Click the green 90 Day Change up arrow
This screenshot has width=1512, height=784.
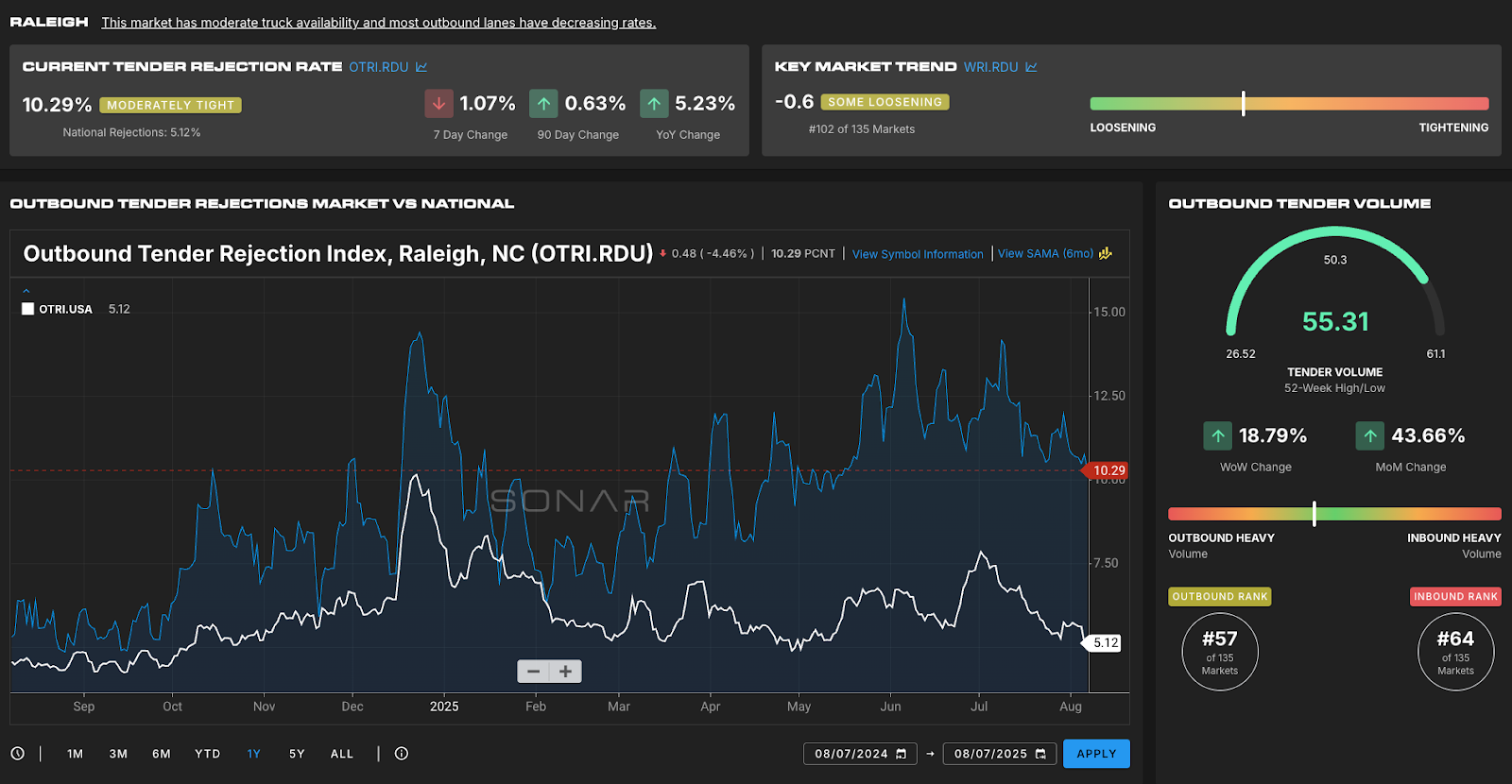tap(543, 104)
